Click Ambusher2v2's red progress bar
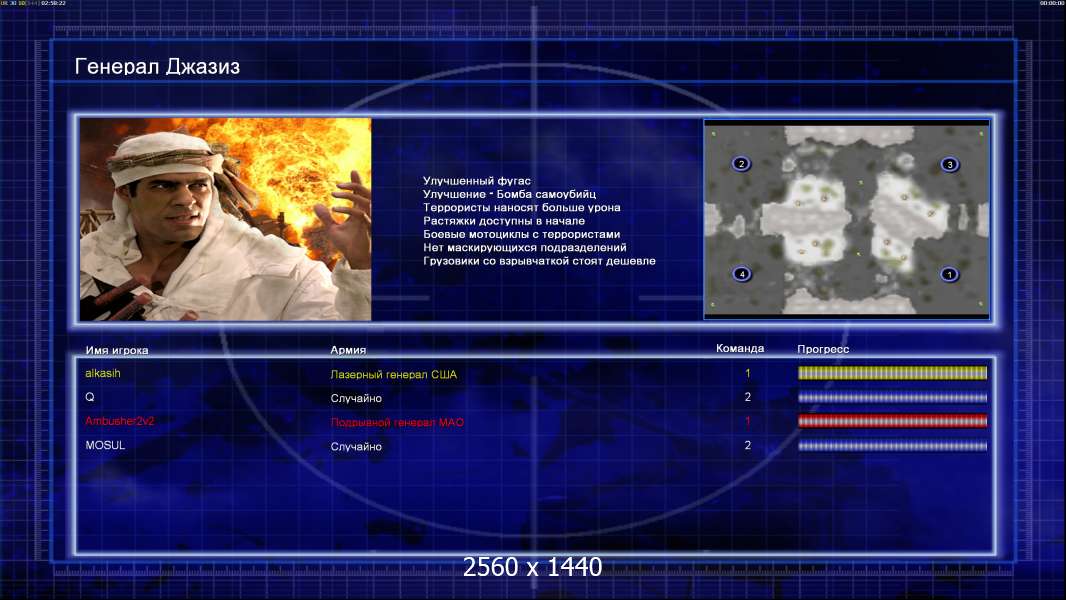The image size is (1066, 600). pyautogui.click(x=892, y=421)
